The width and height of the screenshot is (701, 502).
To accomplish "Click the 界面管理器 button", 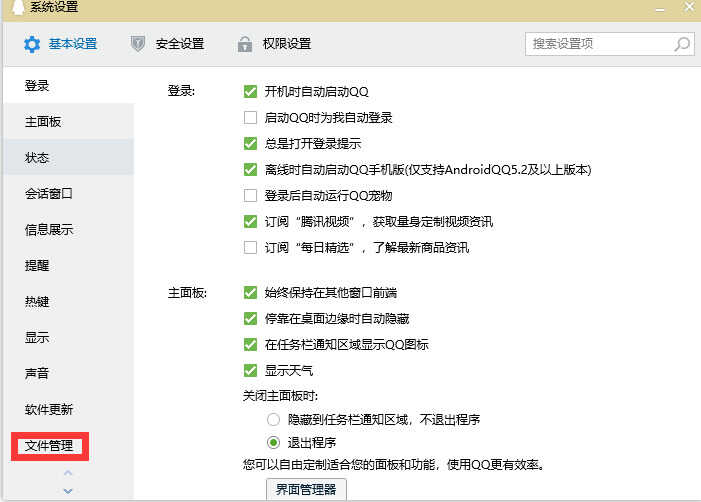I will point(306,489).
